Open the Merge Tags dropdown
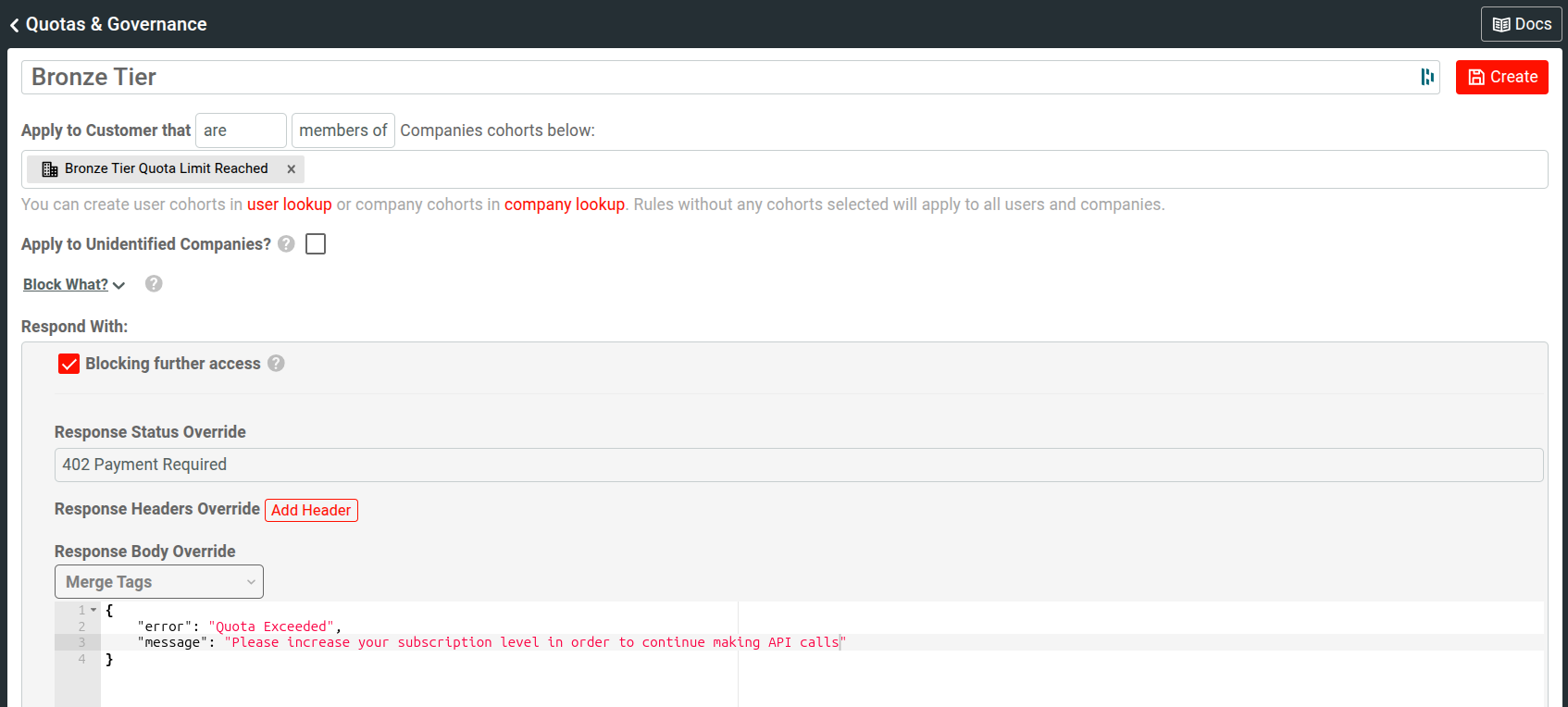Screen dimensions: 1568x707 click(x=159, y=582)
